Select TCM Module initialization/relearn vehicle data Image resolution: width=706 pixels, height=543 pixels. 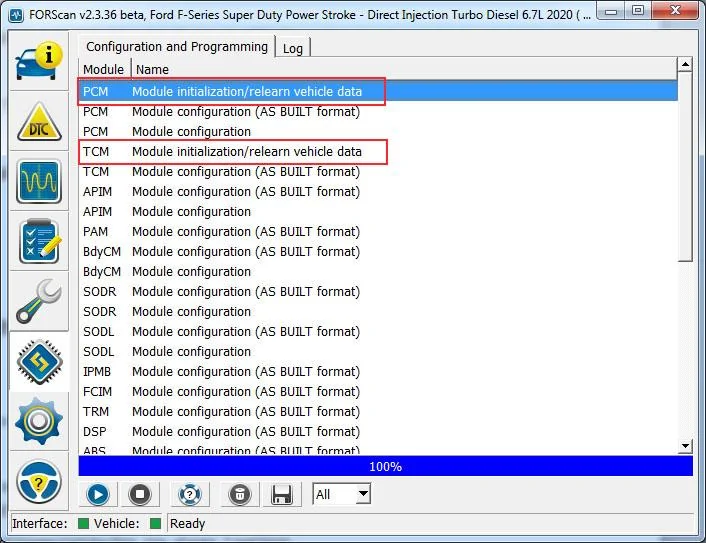click(x=378, y=152)
